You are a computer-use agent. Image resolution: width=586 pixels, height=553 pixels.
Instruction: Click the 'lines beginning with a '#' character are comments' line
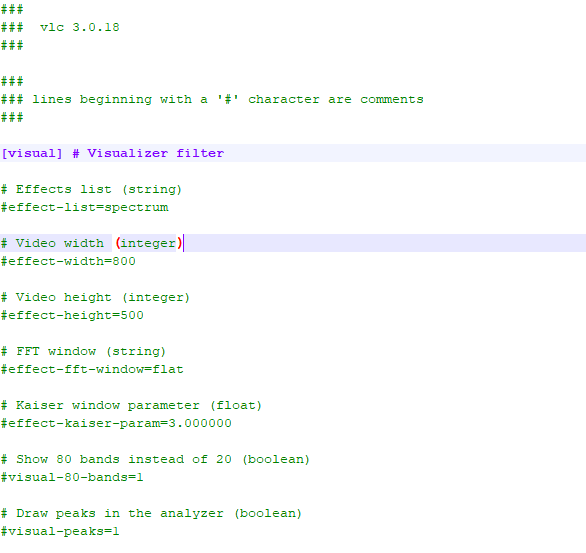click(212, 99)
